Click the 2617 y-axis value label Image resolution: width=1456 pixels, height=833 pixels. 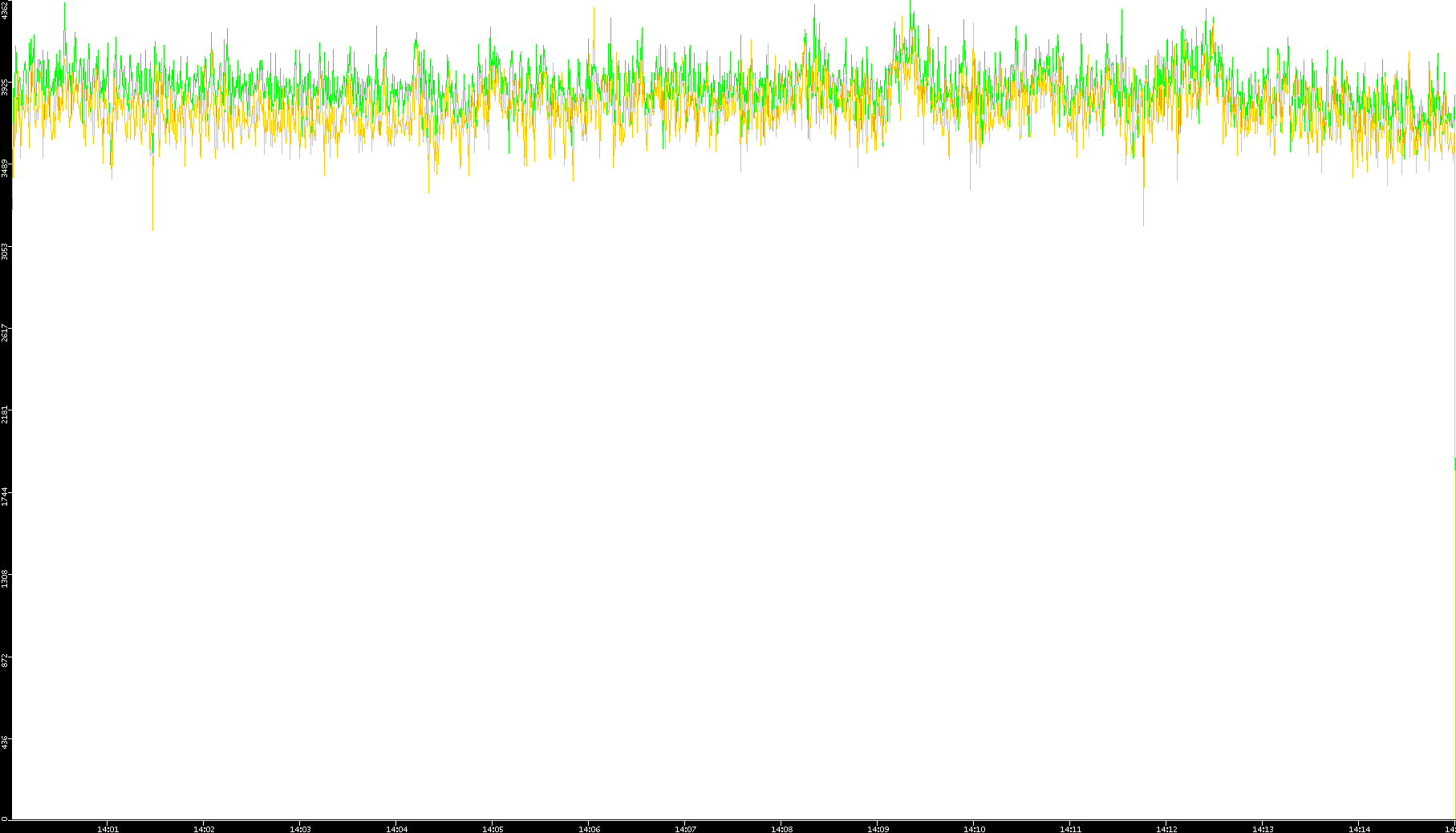pos(5,333)
